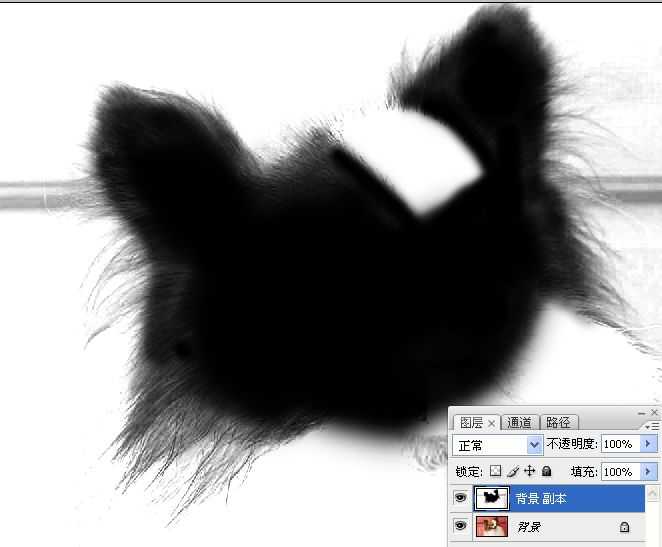Collapse the layers panel with minimize icon
Viewport: 662px width, 547px height.
coord(640,412)
